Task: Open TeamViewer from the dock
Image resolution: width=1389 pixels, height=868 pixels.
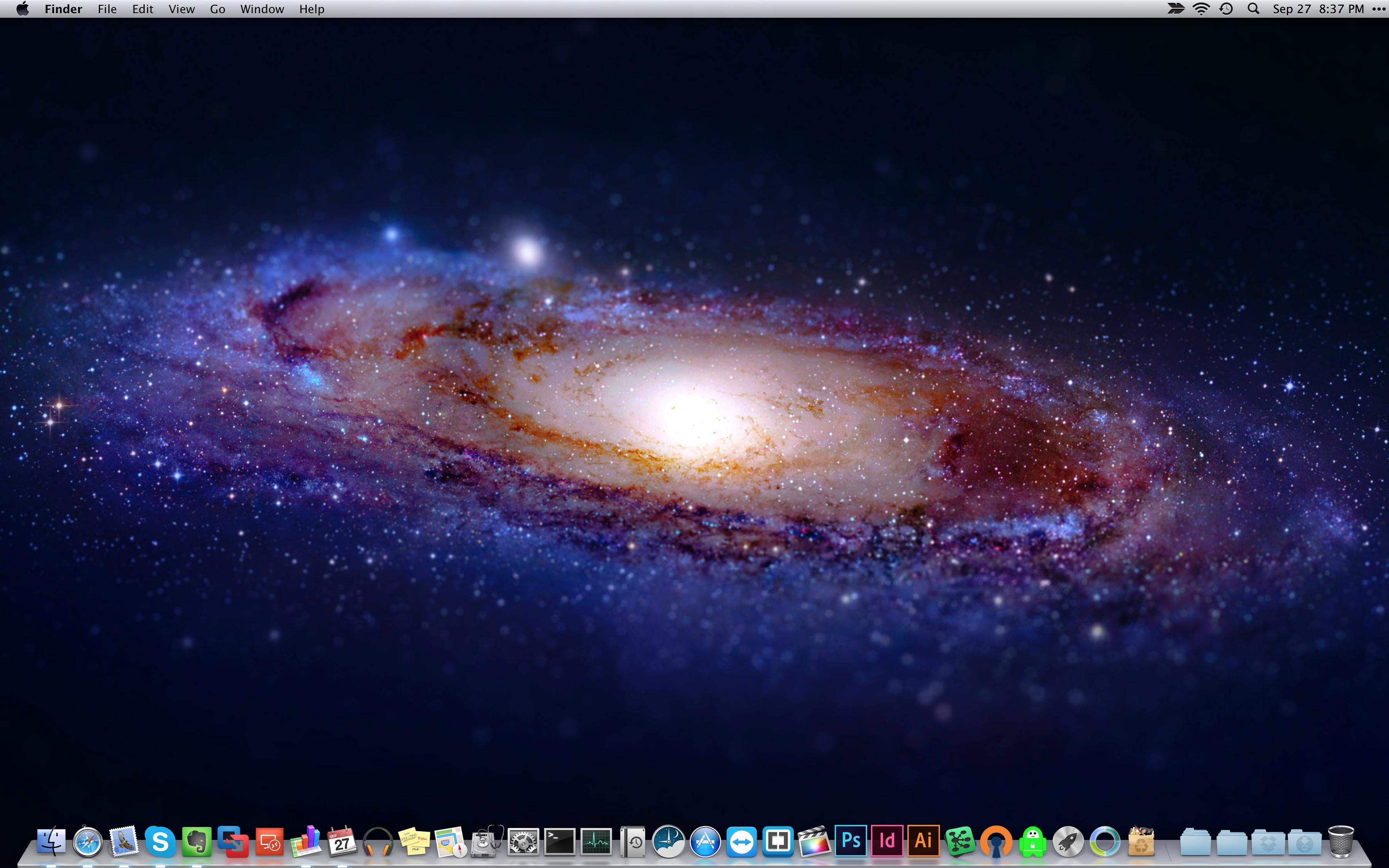Action: coord(742,842)
